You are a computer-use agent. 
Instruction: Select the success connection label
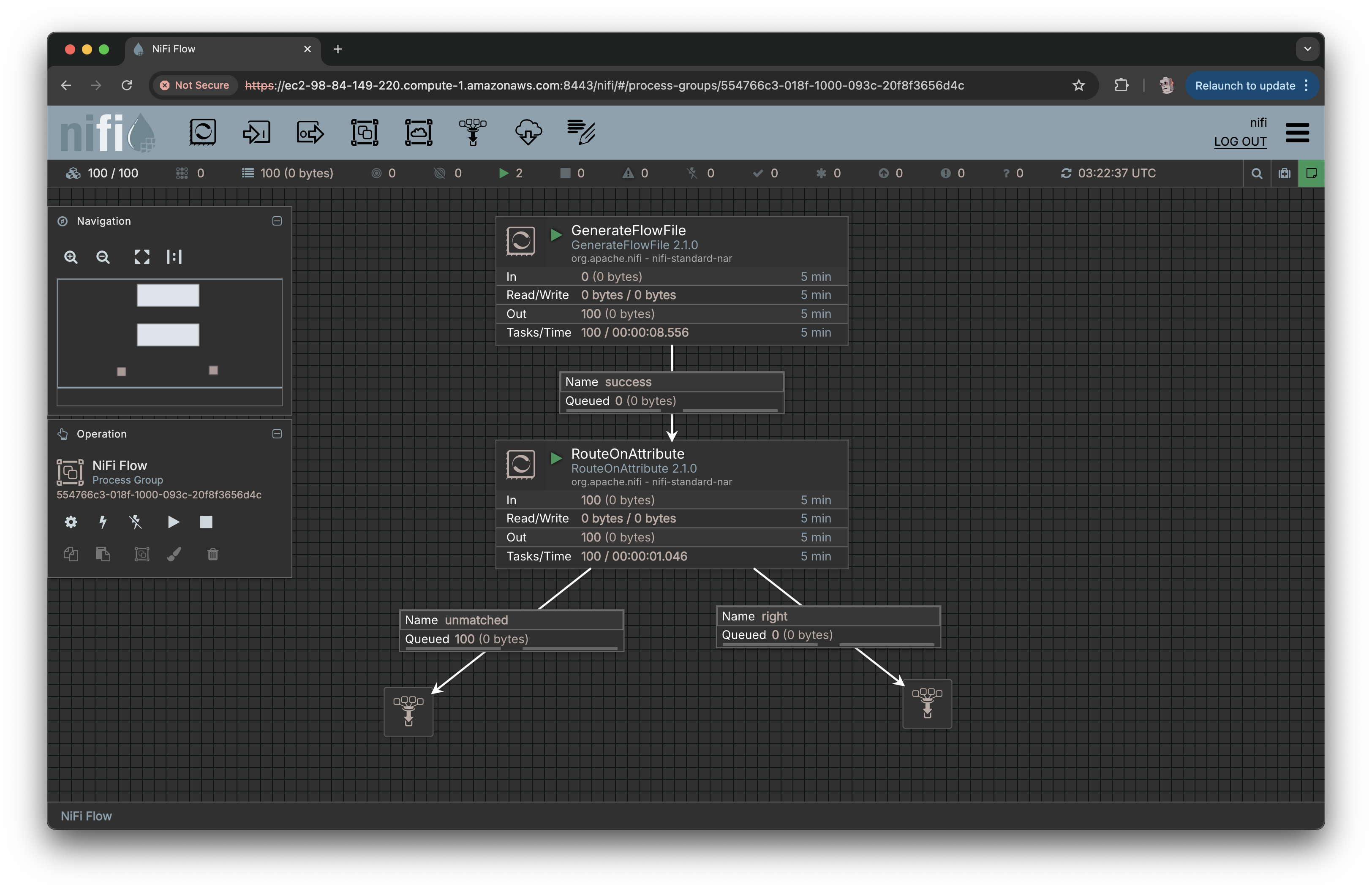click(x=672, y=392)
